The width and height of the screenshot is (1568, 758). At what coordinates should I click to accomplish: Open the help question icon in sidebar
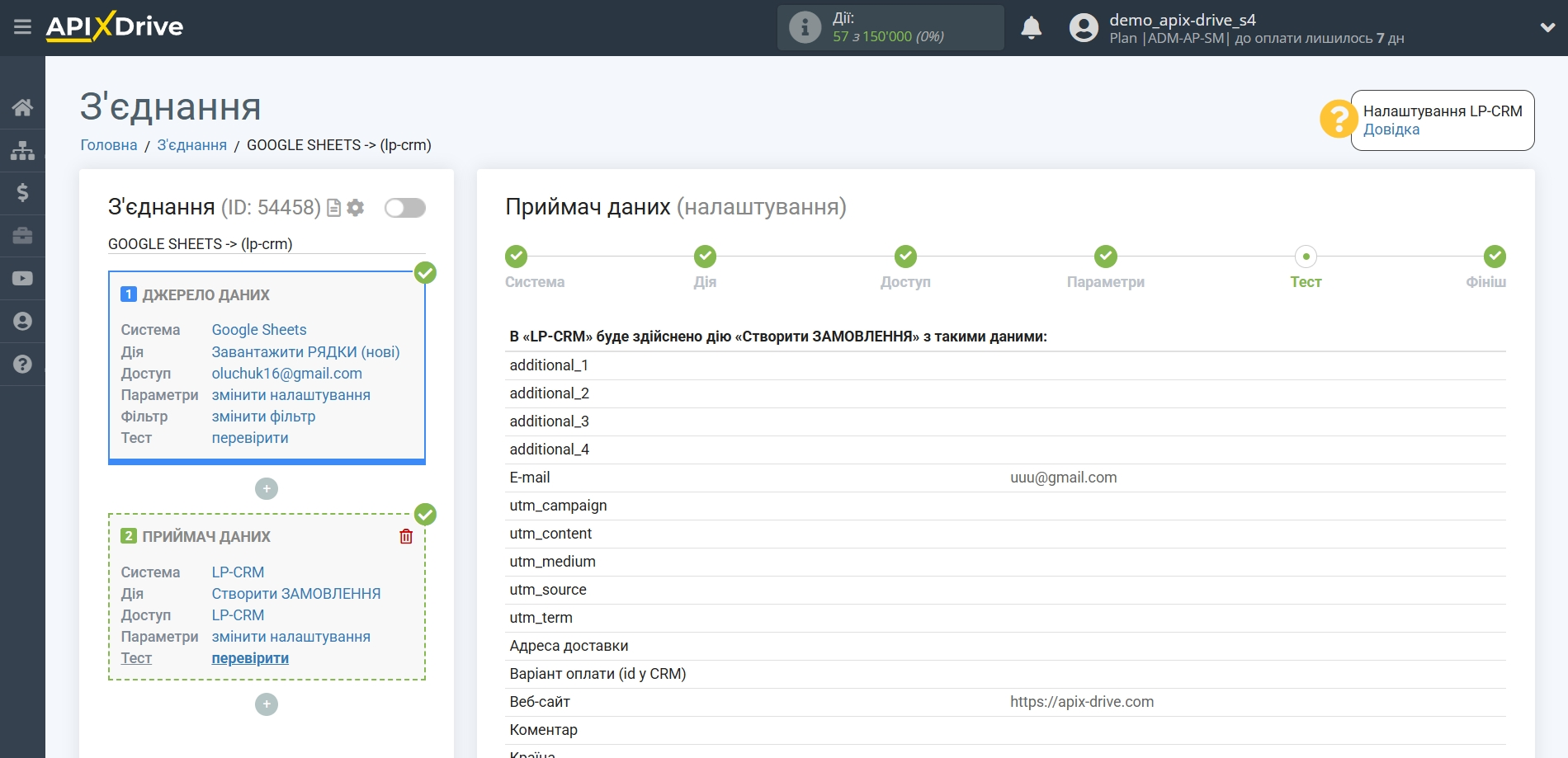[22, 365]
